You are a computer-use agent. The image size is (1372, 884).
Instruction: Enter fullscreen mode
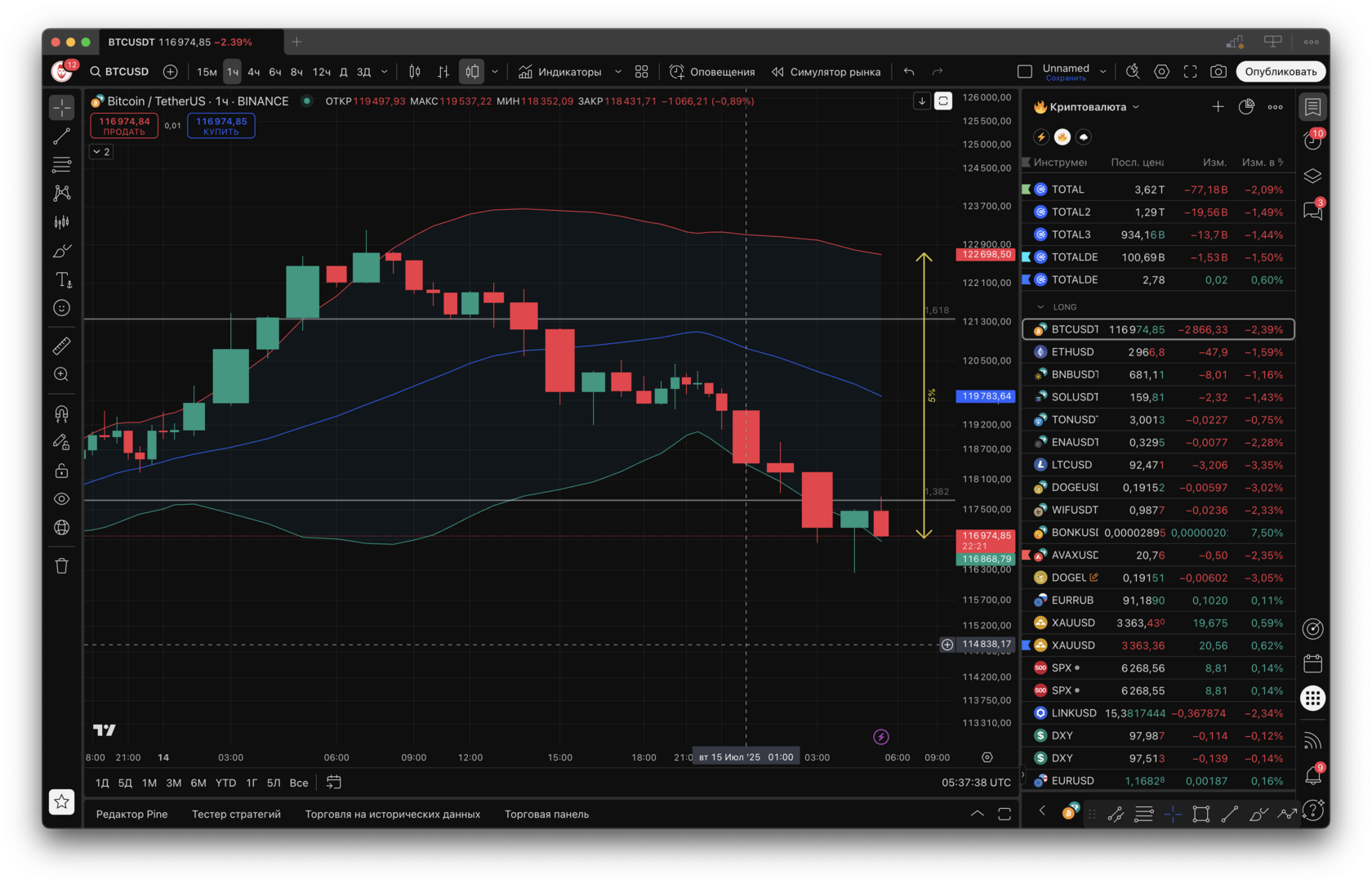tap(1190, 72)
